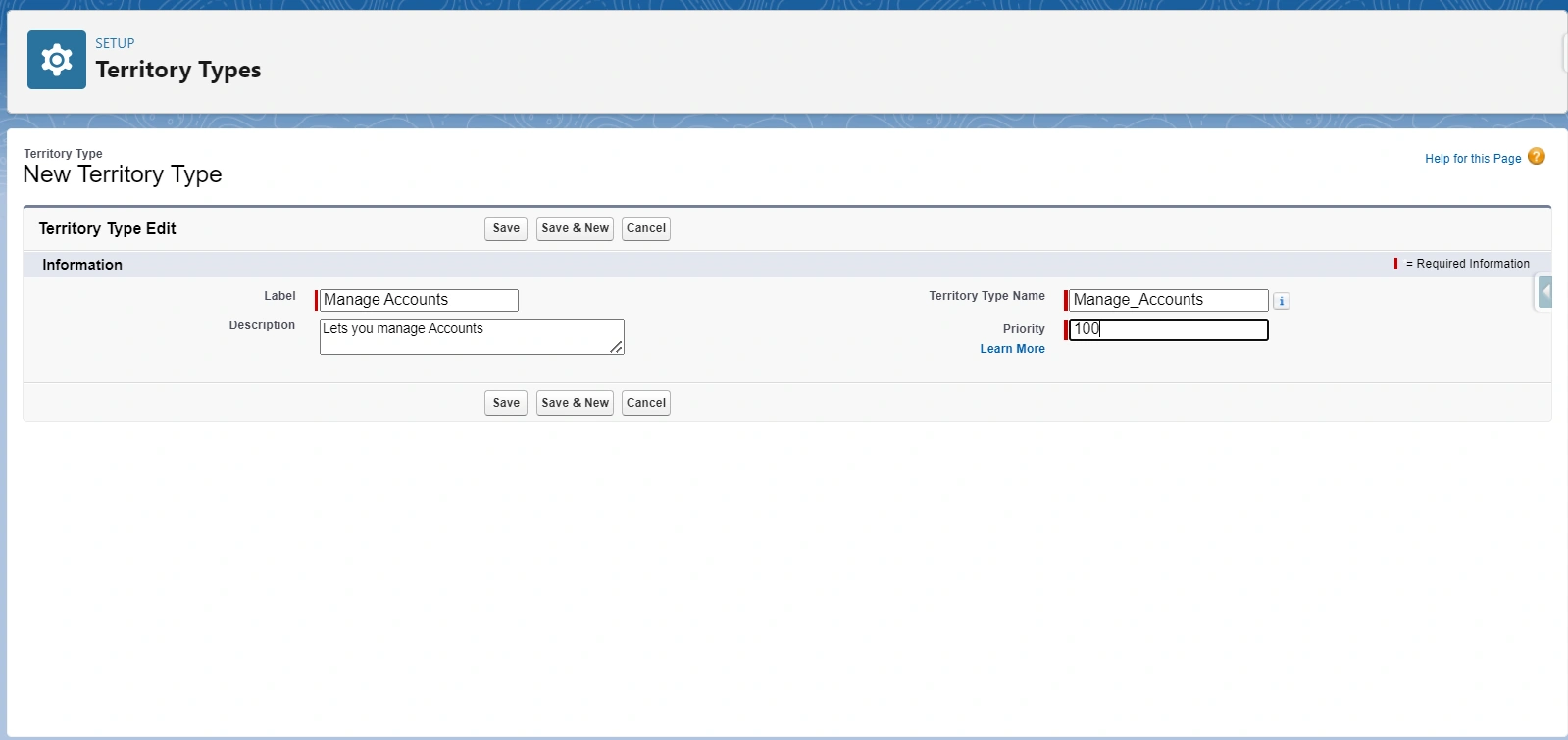The width and height of the screenshot is (1568, 740).
Task: Click the Territory Types page heading
Action: [x=178, y=70]
